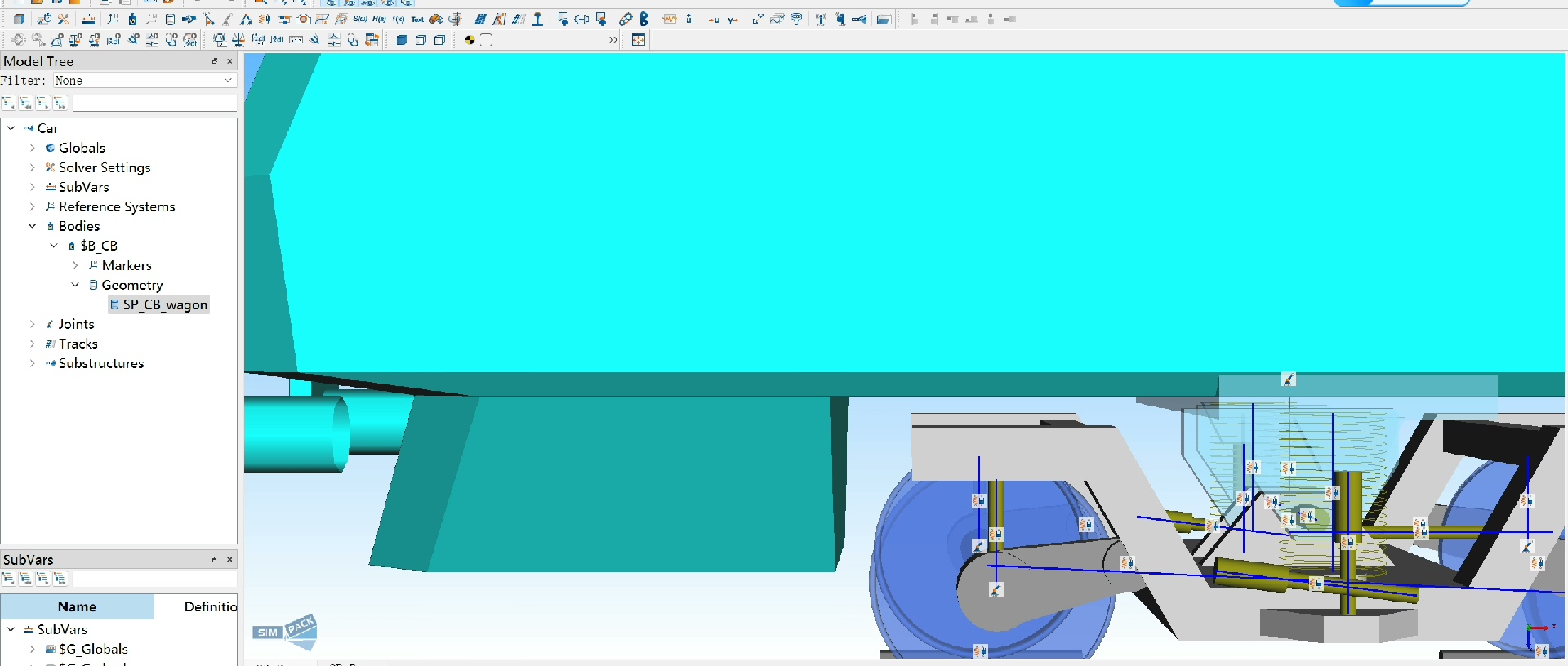This screenshot has width=1568, height=666.
Task: Click the integral dt solver icon
Action: click(277, 39)
